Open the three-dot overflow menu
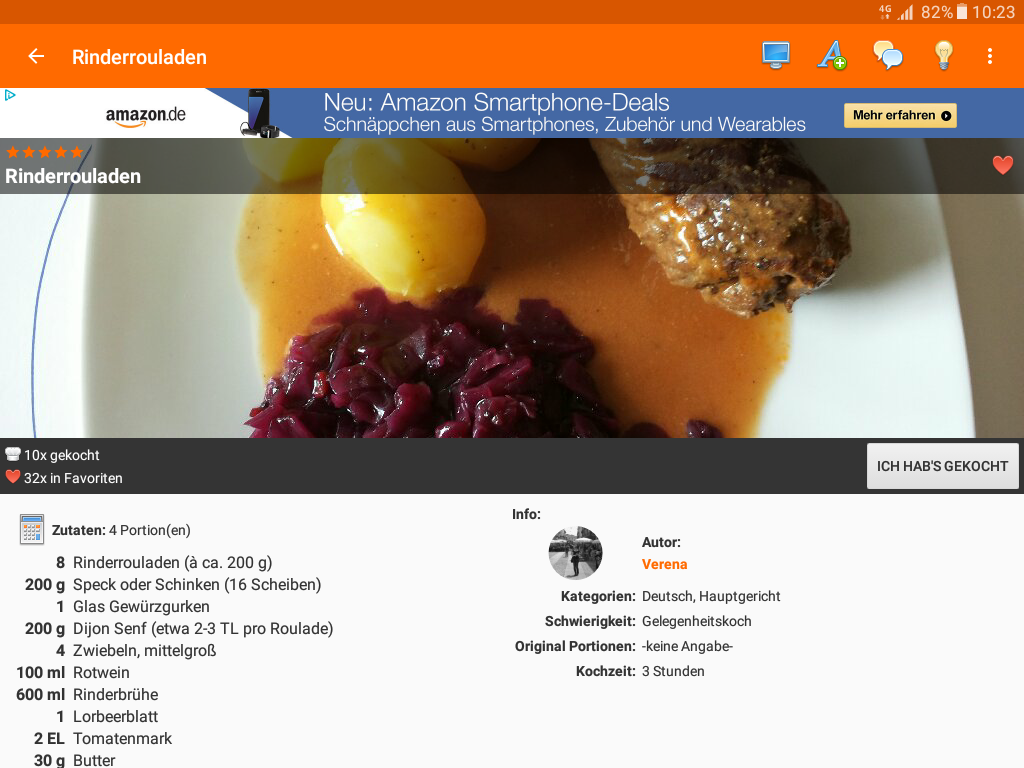Screen dimensions: 1024x768 [990, 56]
